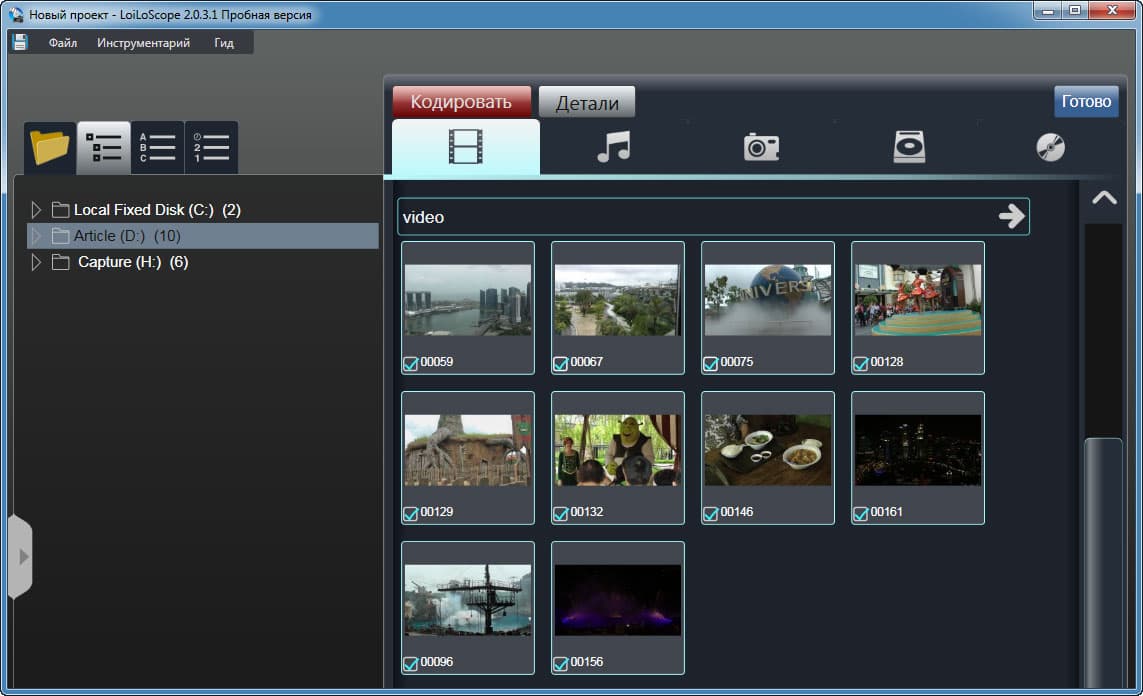Expand the left side panel arrow handle
1143x696 pixels.
[x=21, y=557]
